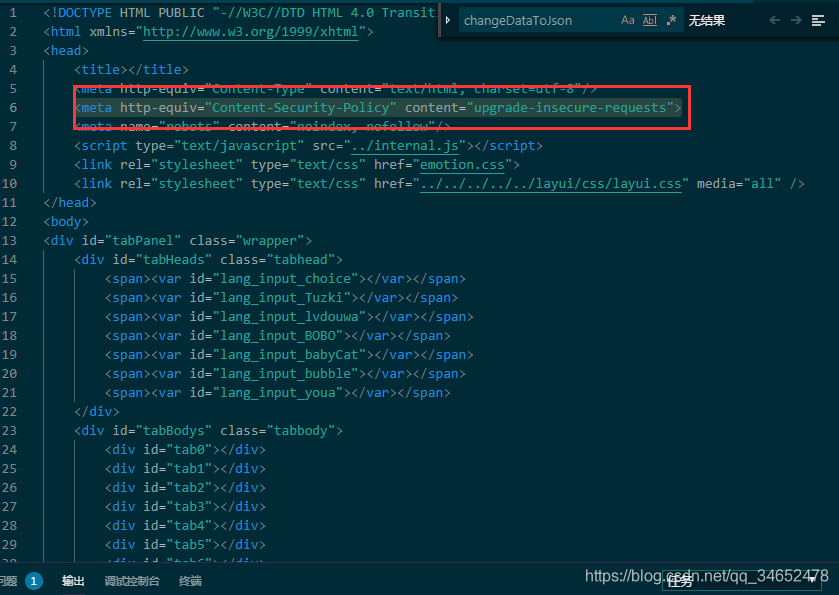This screenshot has height=595, width=839.
Task: Click the problems count badge 1
Action: [34, 581]
